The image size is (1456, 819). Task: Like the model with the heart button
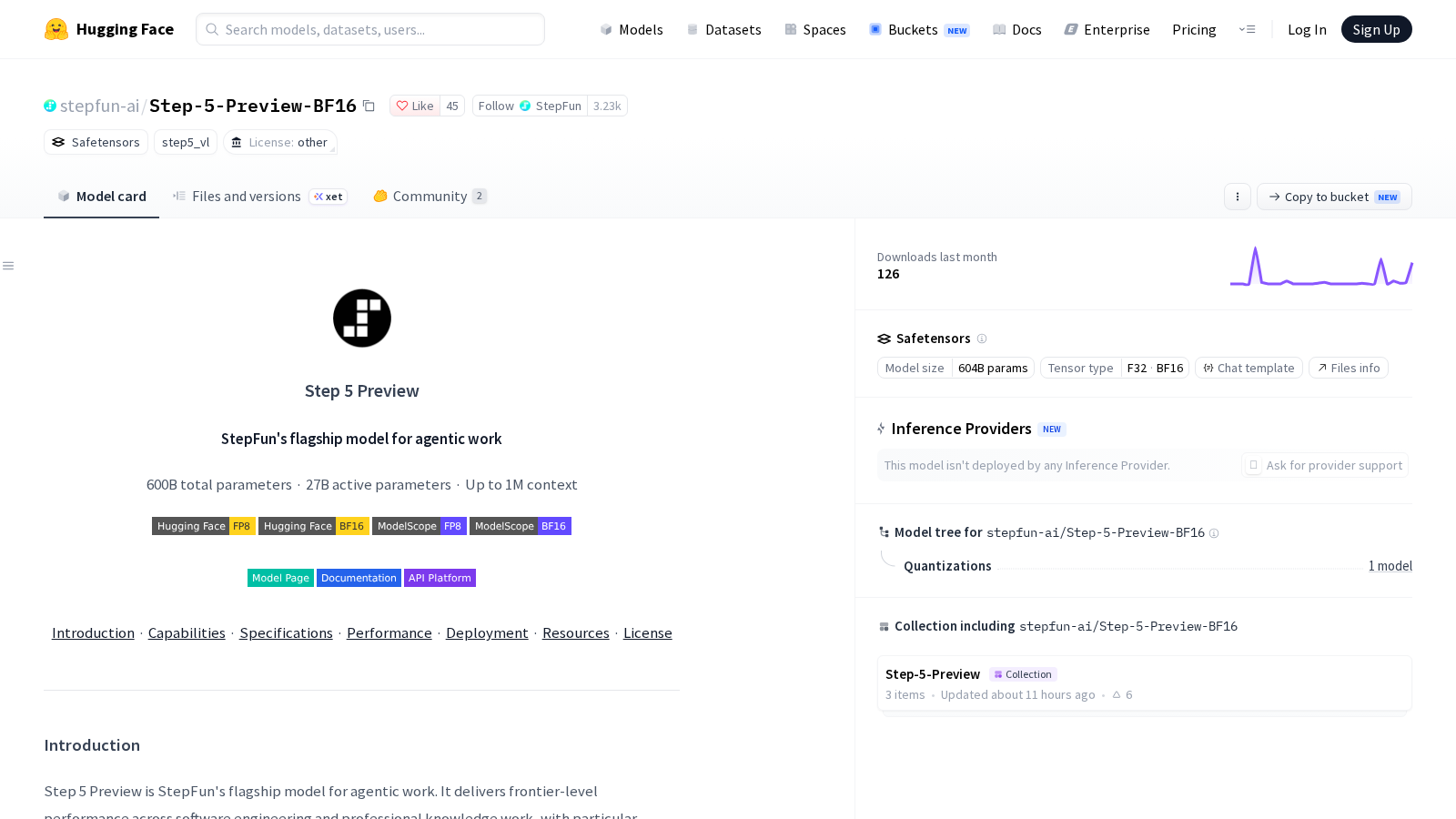(415, 106)
